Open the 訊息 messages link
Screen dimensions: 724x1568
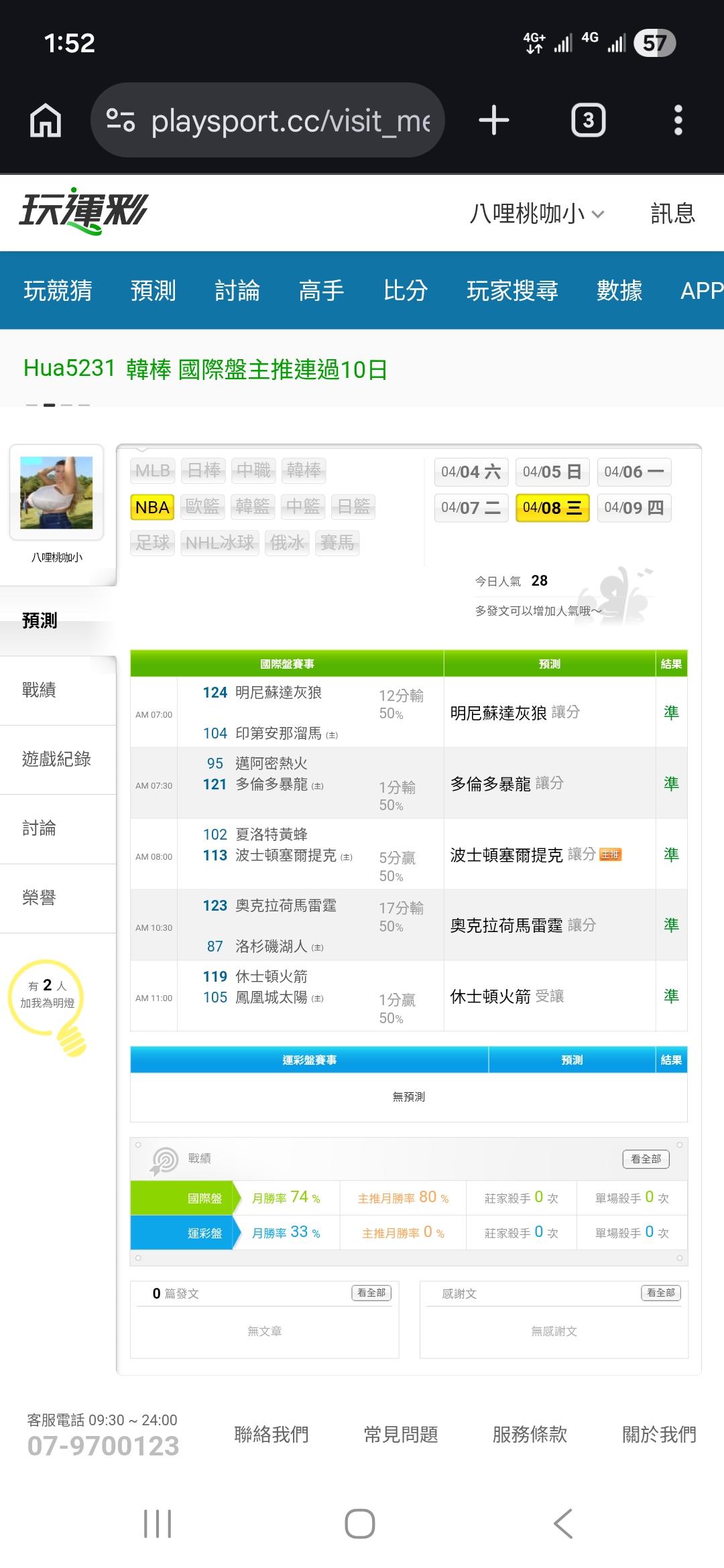click(x=672, y=214)
